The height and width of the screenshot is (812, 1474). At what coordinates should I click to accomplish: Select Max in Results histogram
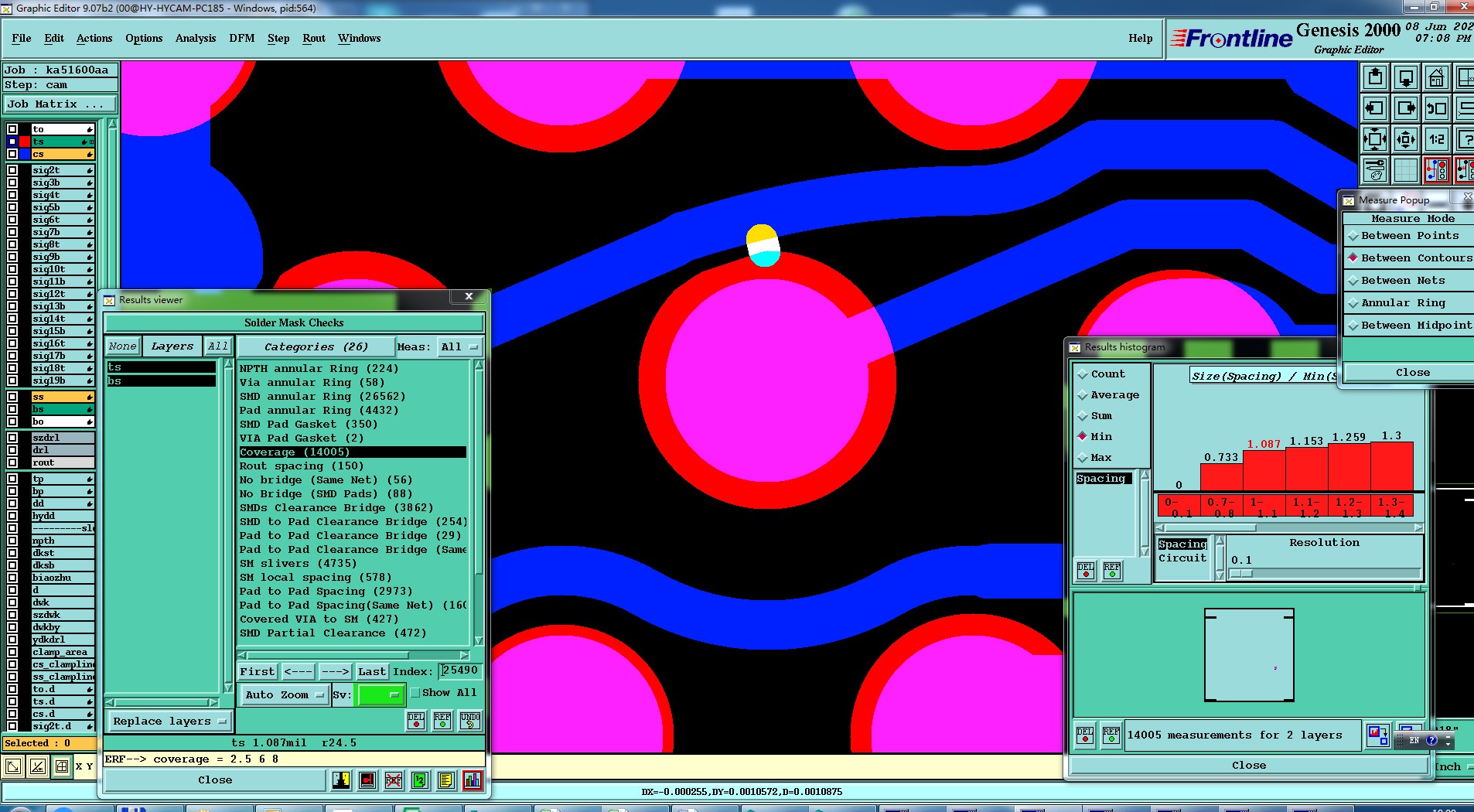tap(1094, 458)
